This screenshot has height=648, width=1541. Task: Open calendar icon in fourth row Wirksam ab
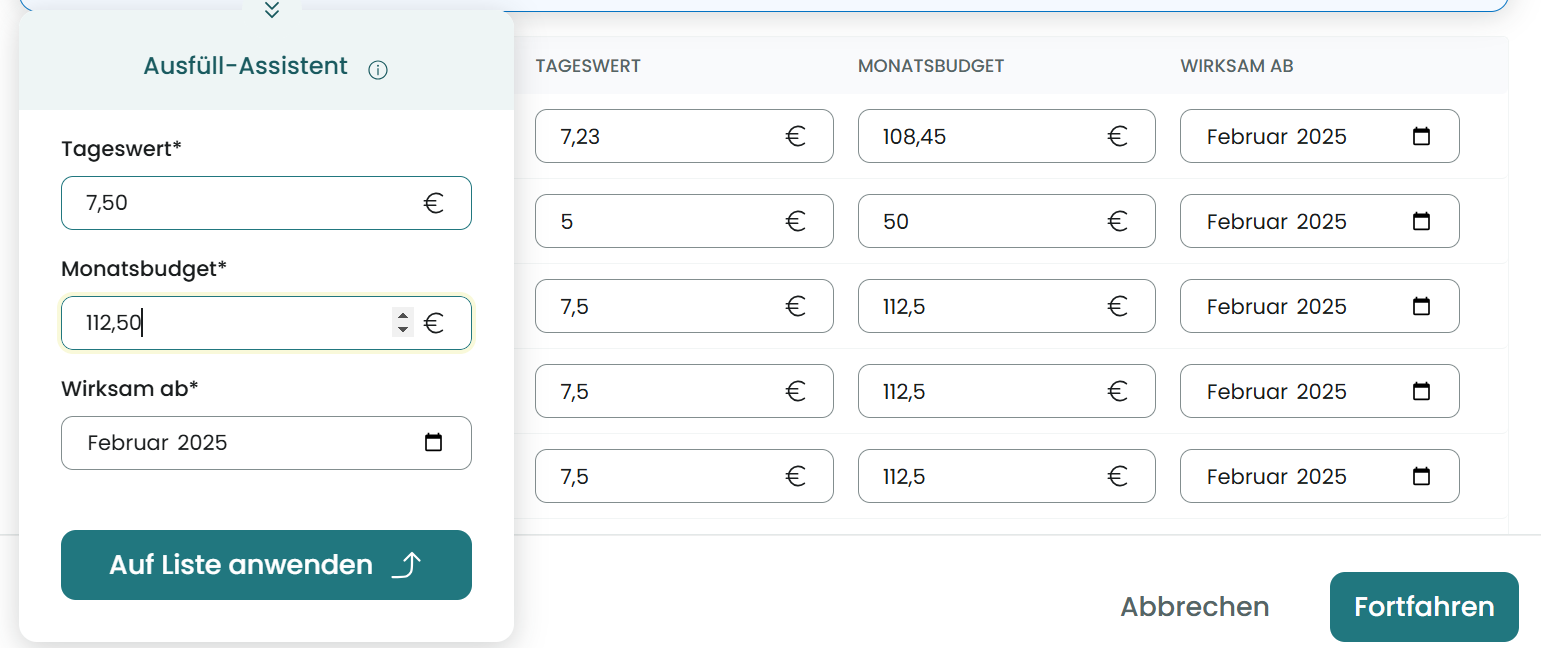[1421, 392]
